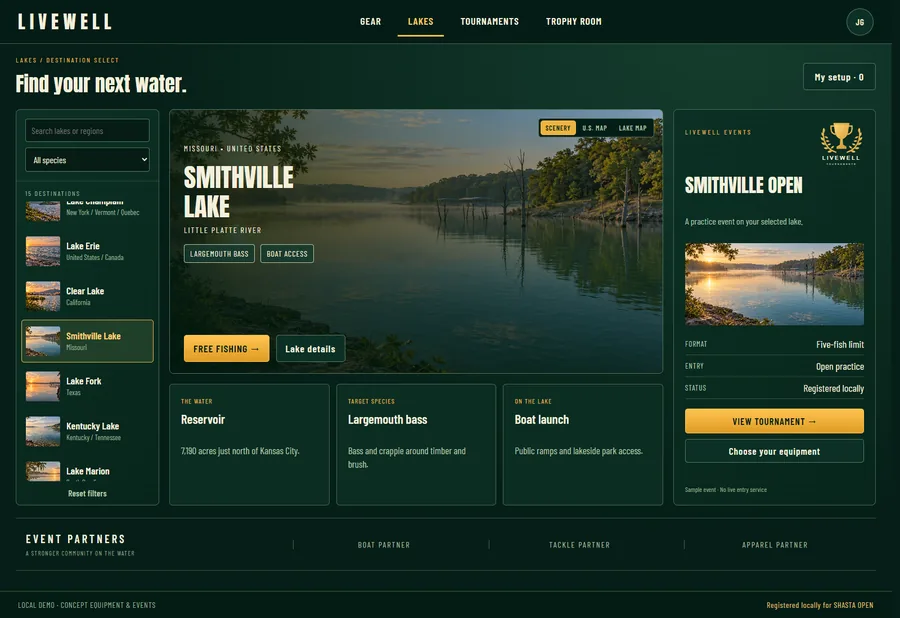900x618 pixels.
Task: Click 'Little Platte River' subtitle
Action: tap(222, 230)
